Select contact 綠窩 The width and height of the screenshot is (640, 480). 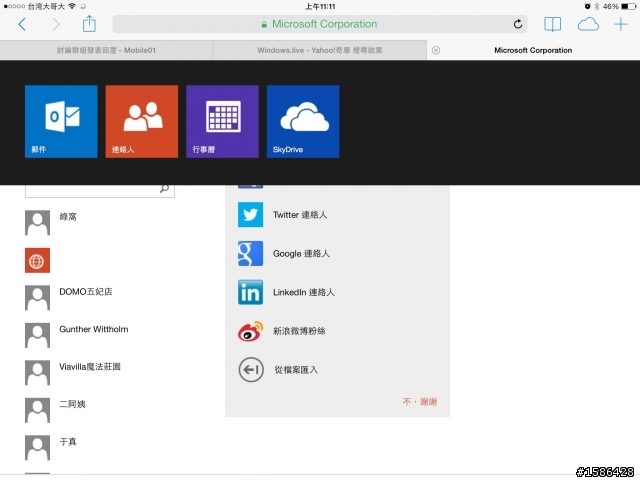pyautogui.click(x=68, y=217)
